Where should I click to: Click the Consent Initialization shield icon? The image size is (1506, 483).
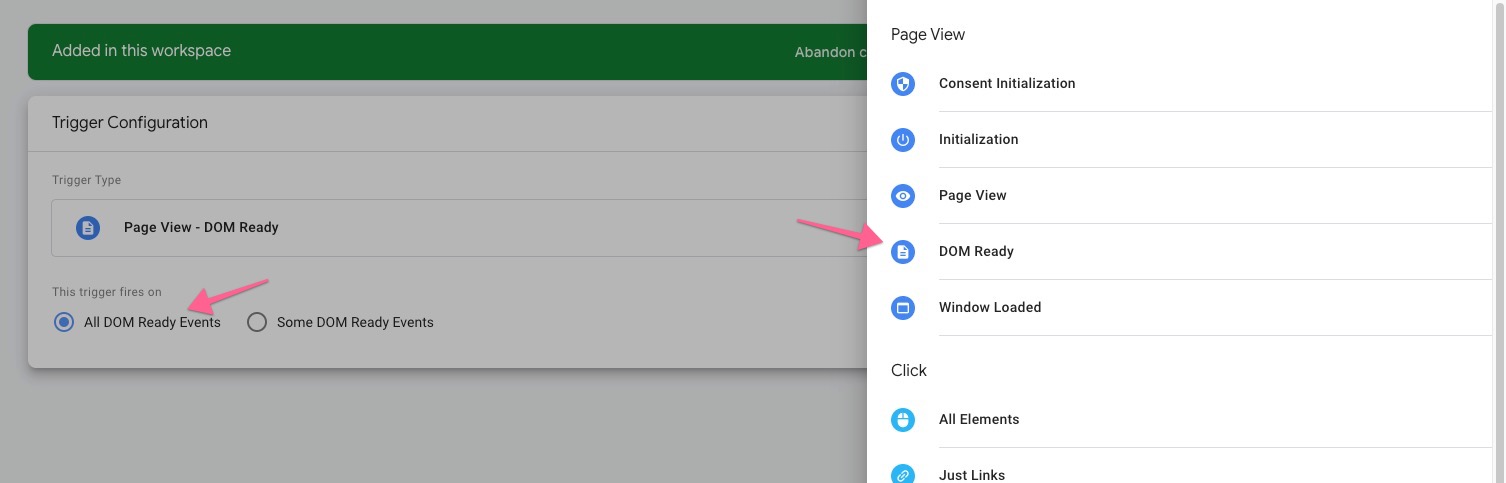click(x=903, y=84)
